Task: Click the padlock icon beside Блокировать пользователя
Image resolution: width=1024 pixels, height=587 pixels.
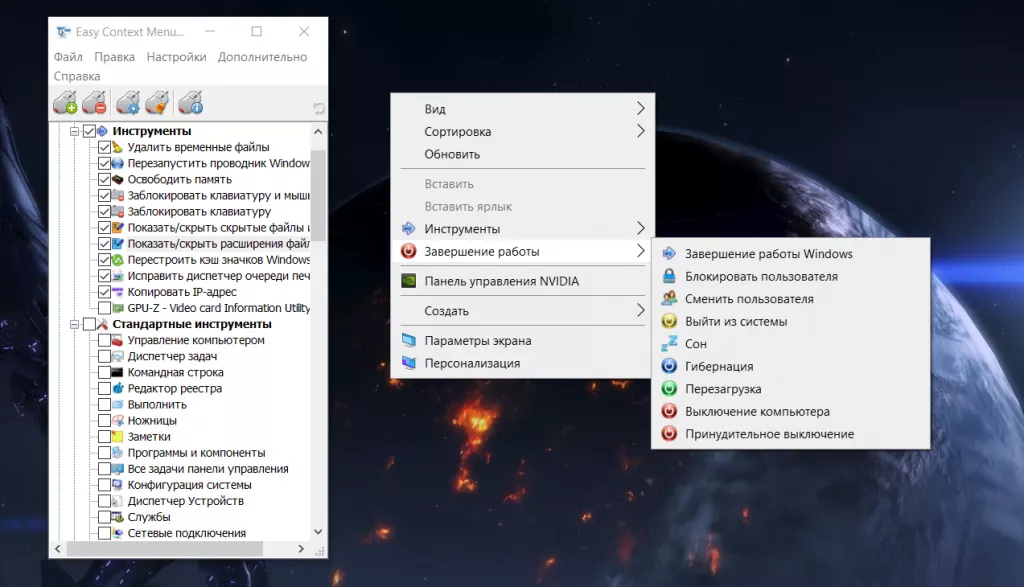Action: click(x=669, y=276)
